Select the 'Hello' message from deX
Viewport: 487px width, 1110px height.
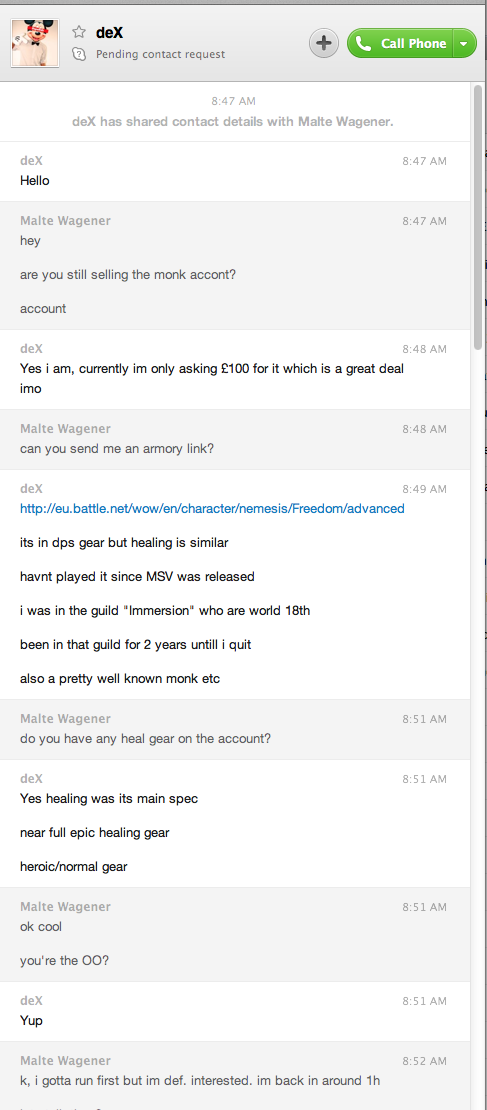(35, 181)
